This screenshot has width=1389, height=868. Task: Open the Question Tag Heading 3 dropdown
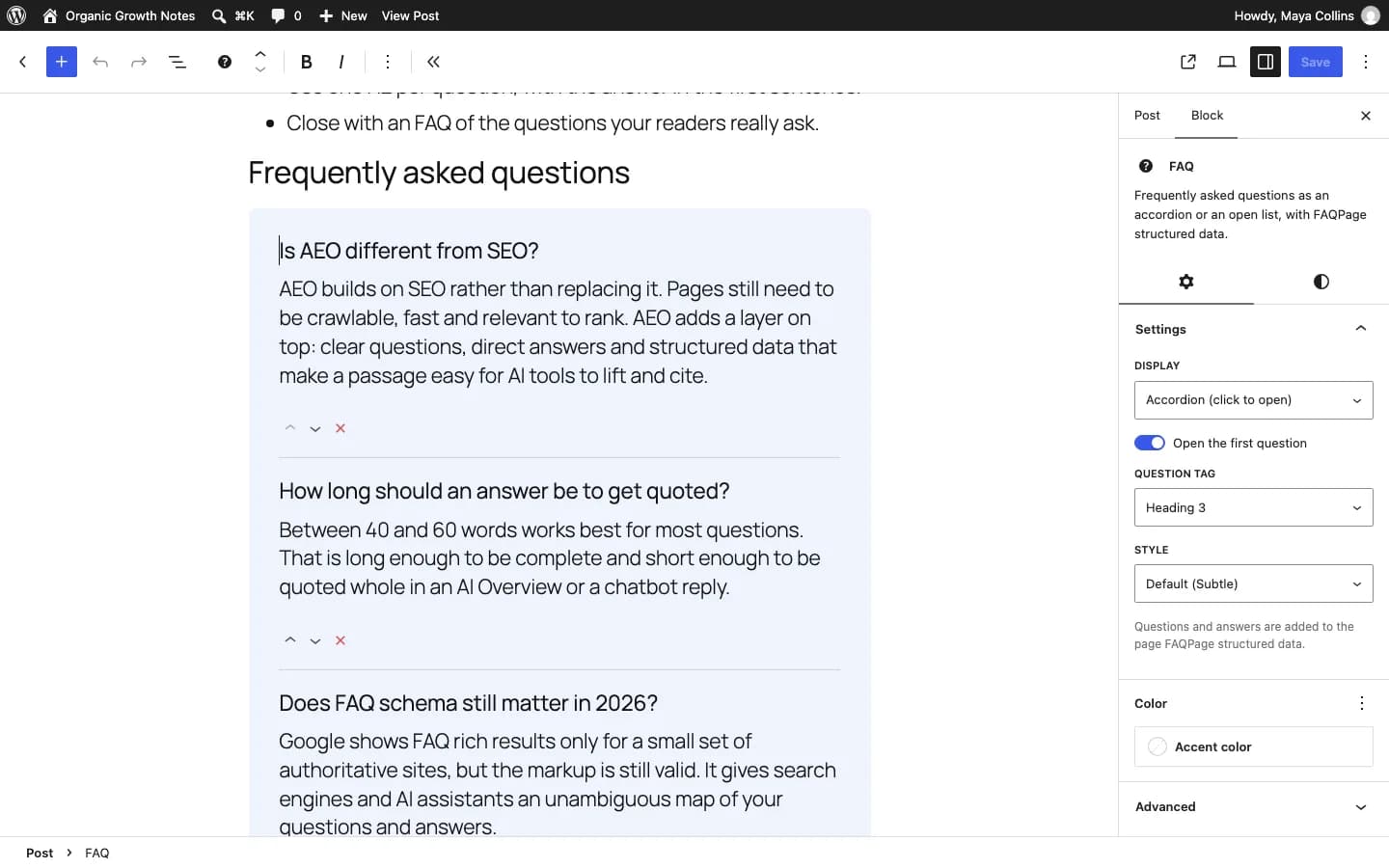(x=1253, y=507)
